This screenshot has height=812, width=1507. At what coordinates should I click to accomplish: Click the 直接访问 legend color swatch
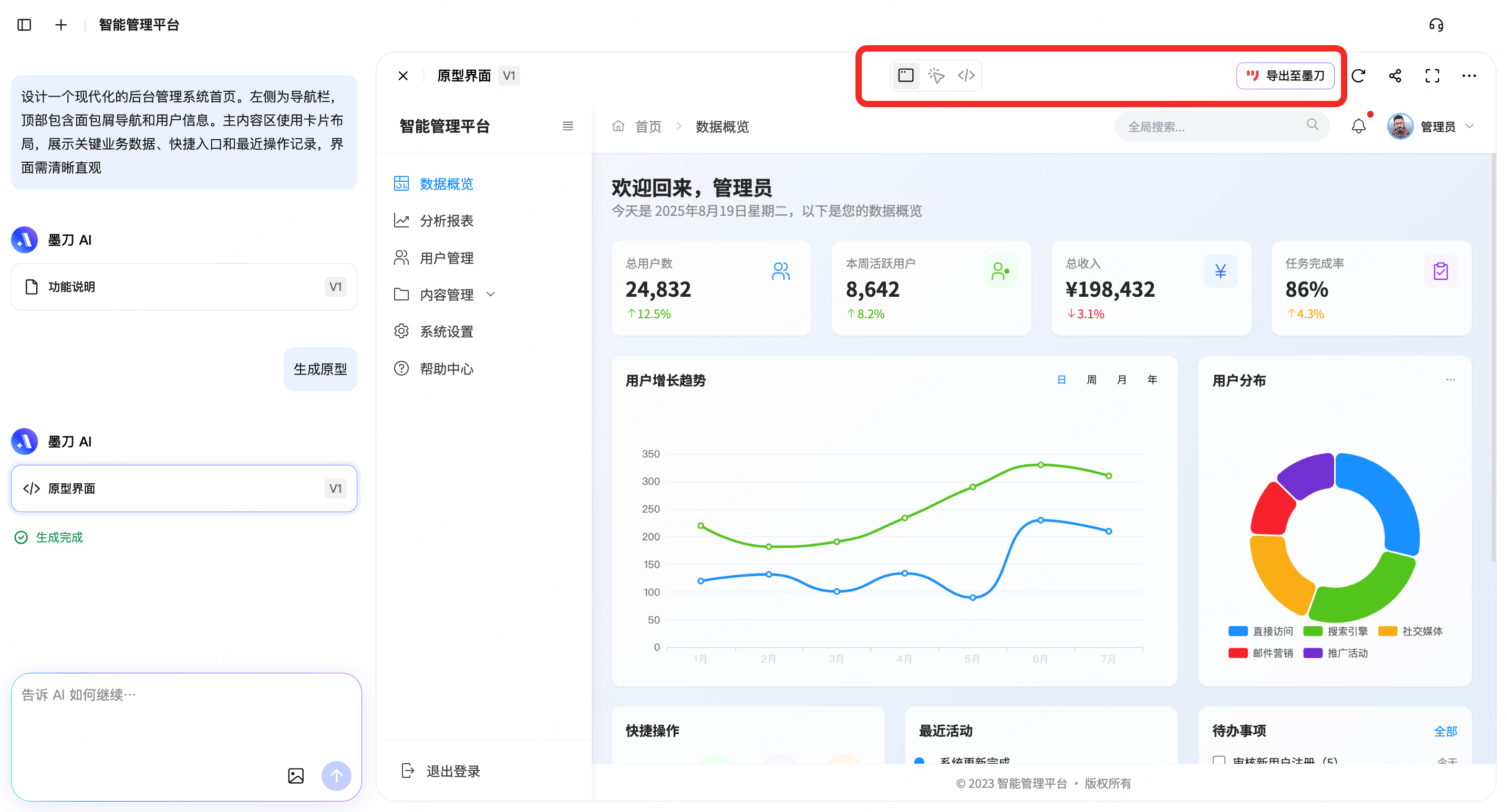(x=1237, y=631)
